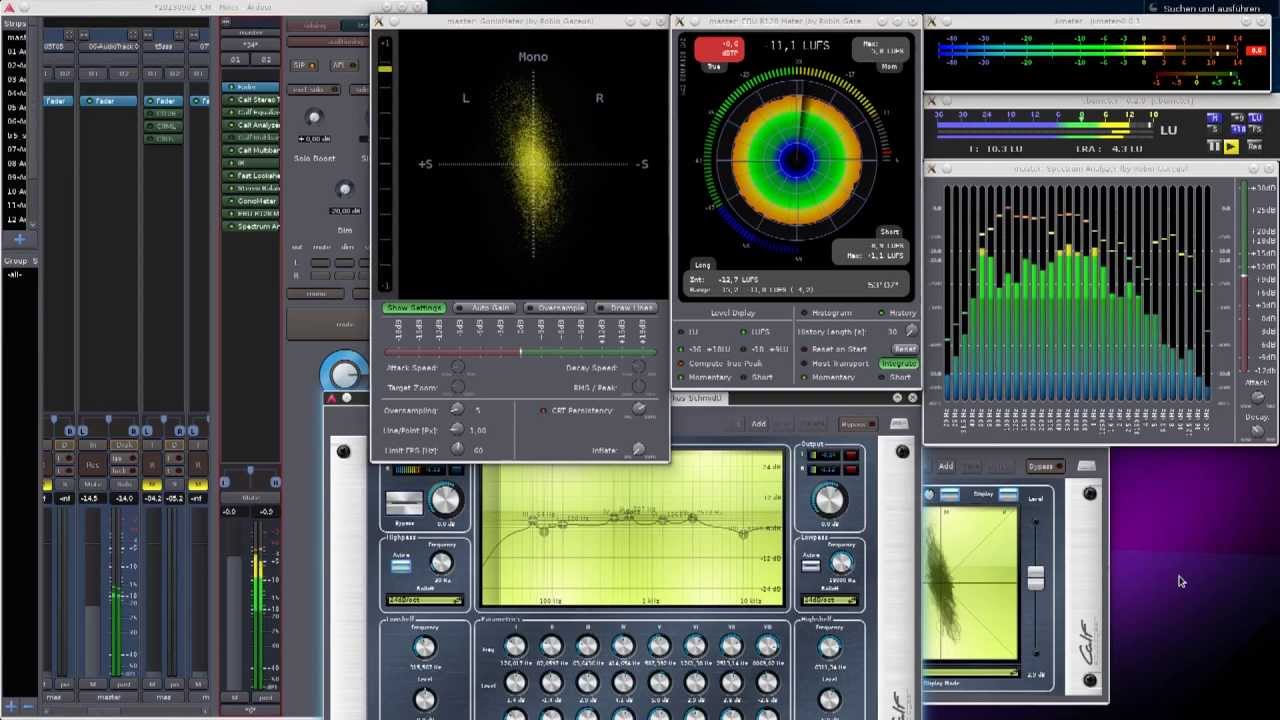Select the LU radio option
The width and height of the screenshot is (1280, 720).
tap(689, 332)
